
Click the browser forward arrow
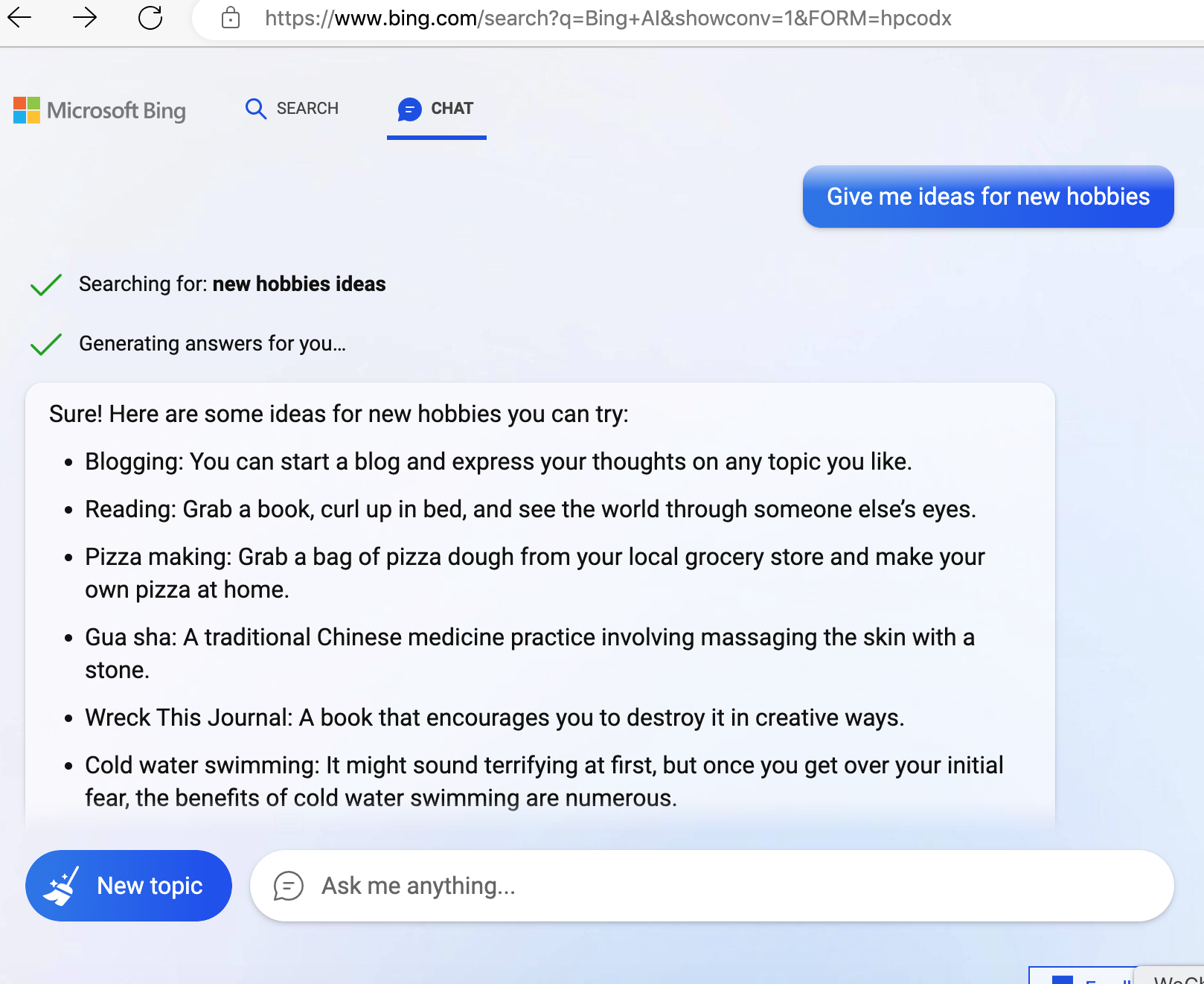(85, 17)
